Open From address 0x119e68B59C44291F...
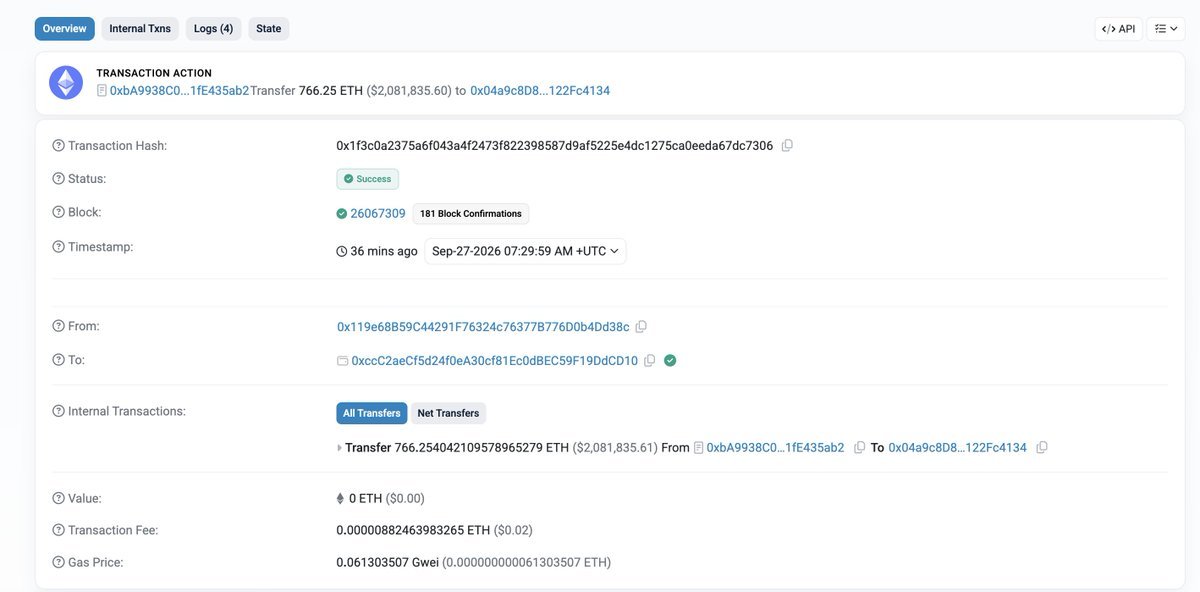1200x592 pixels. tap(483, 326)
